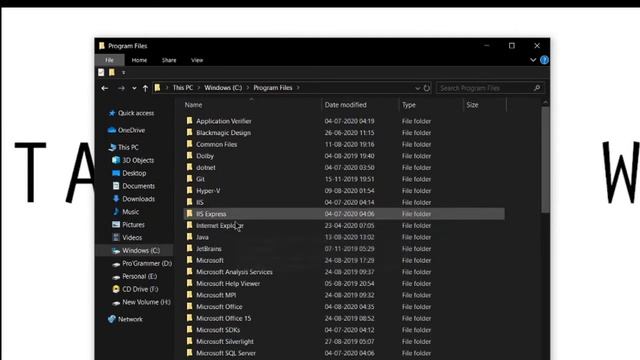Open the Help question mark icon
The height and width of the screenshot is (360, 640).
[x=544, y=60]
